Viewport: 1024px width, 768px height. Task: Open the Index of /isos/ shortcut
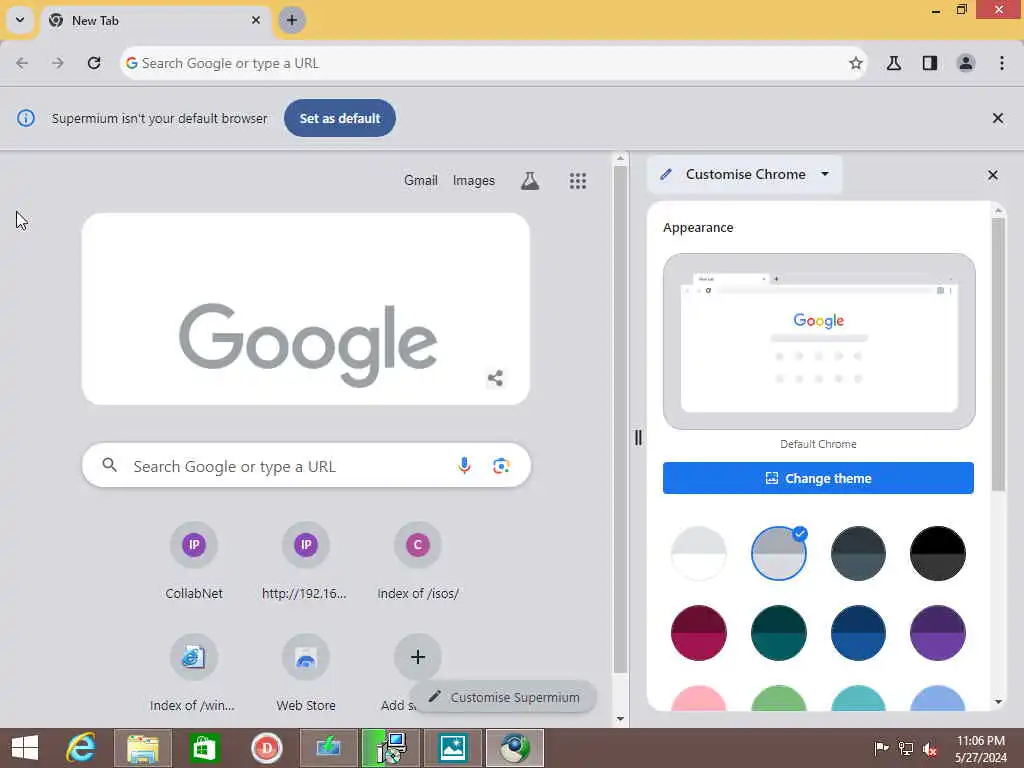pyautogui.click(x=418, y=563)
